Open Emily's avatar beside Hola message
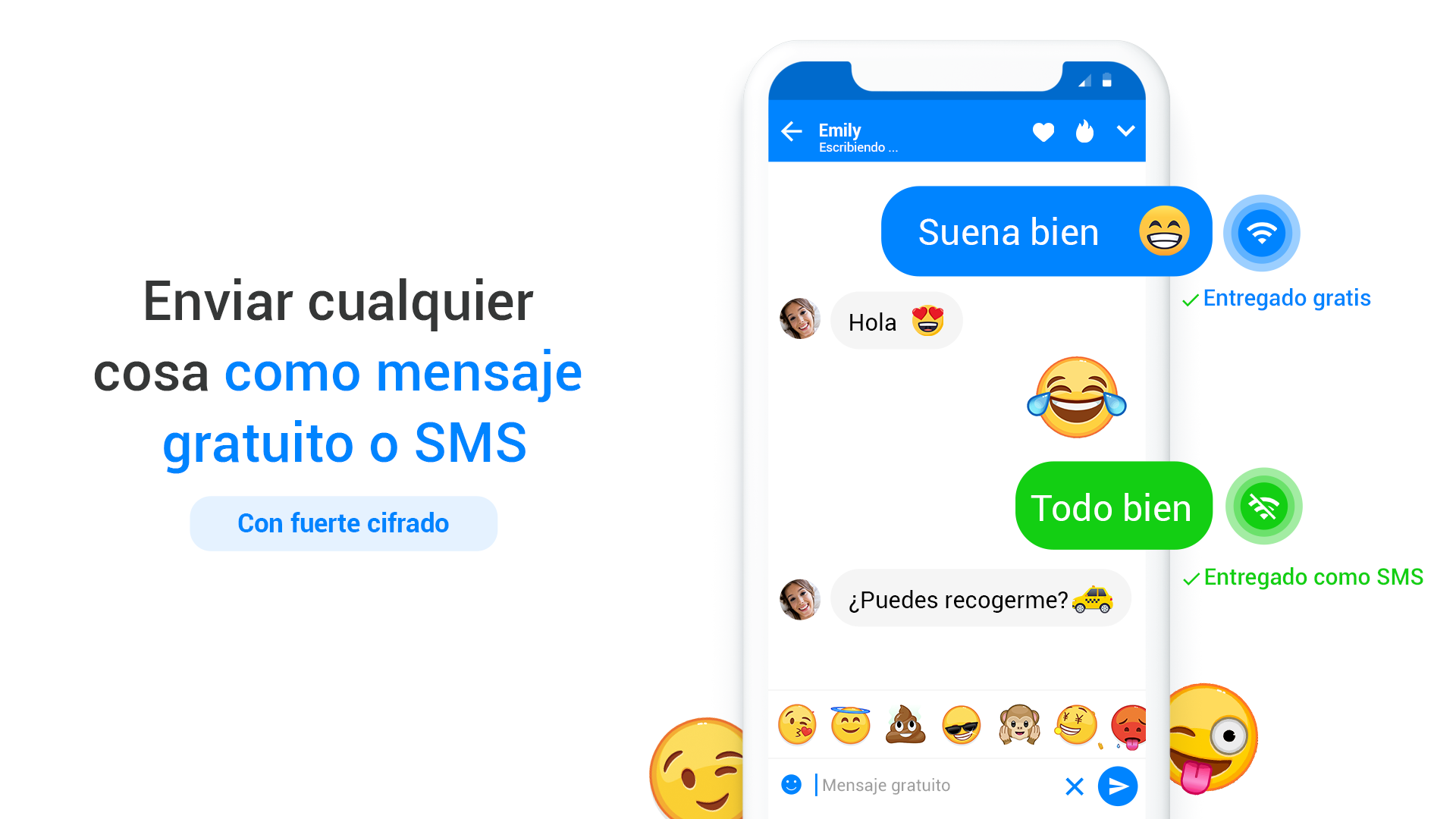 pyautogui.click(x=800, y=318)
